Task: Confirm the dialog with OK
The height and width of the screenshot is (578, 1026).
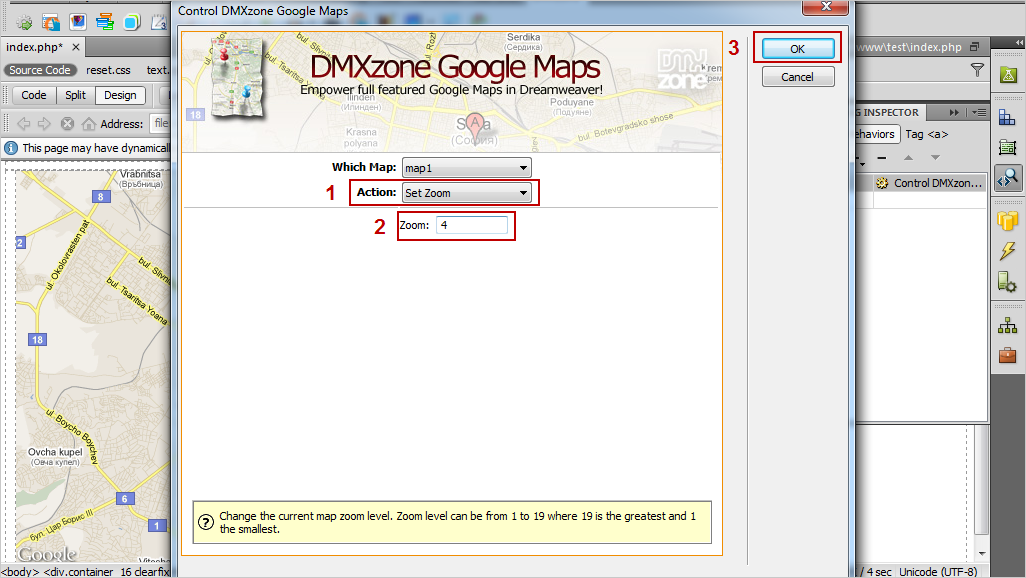Action: pos(798,49)
